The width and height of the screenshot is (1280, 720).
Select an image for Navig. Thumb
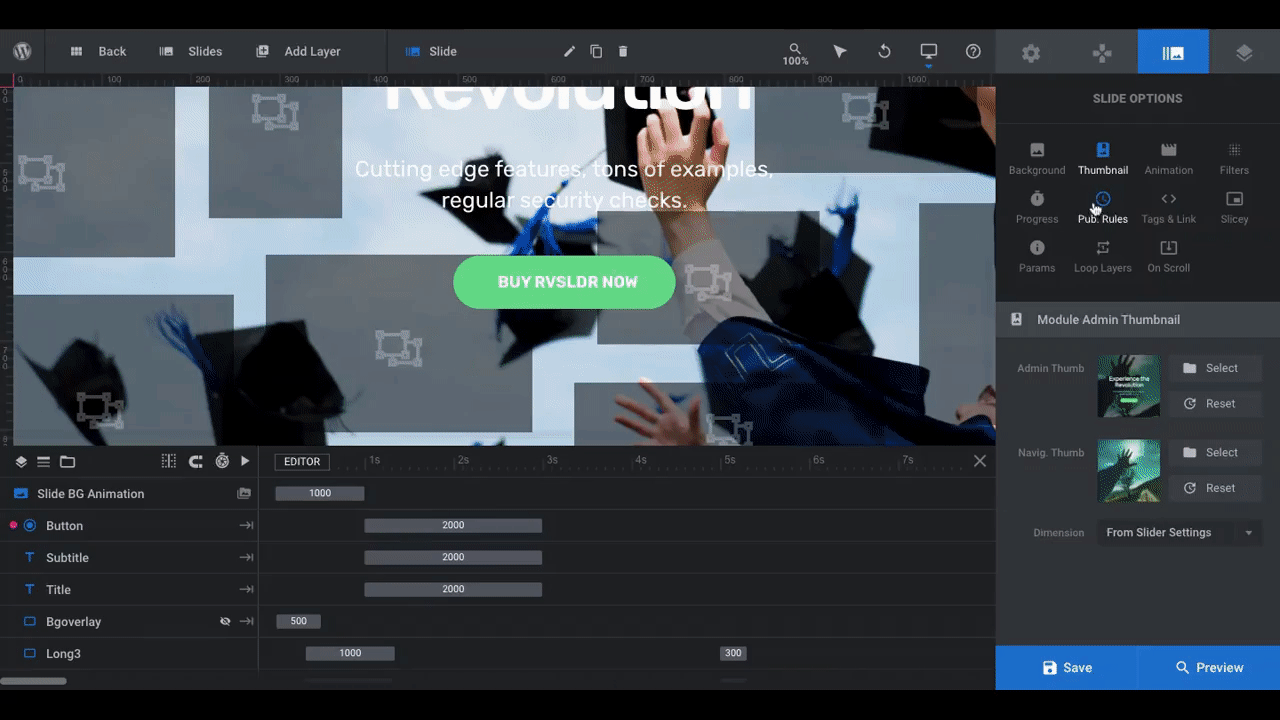click(x=1215, y=452)
